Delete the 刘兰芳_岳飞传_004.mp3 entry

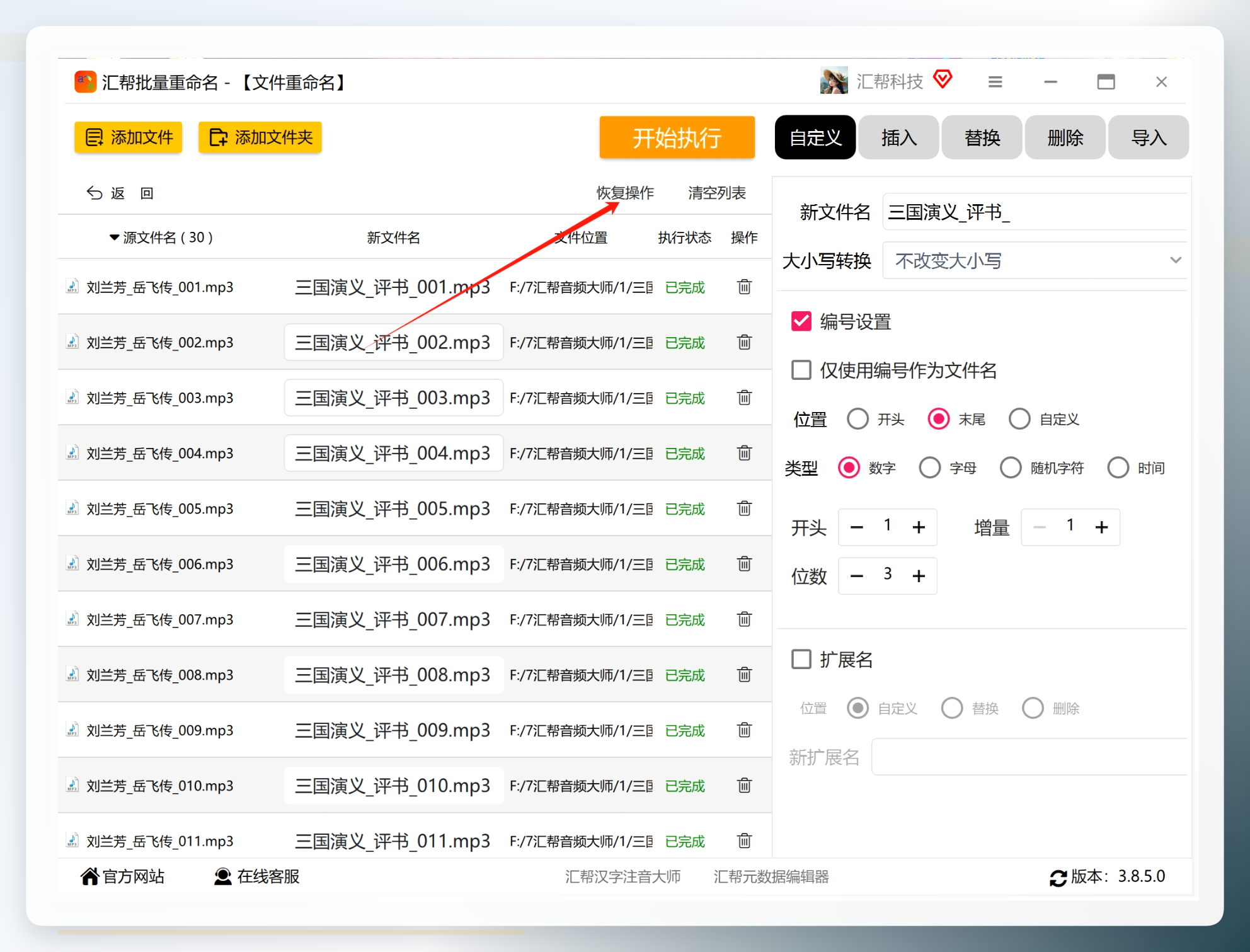(744, 454)
